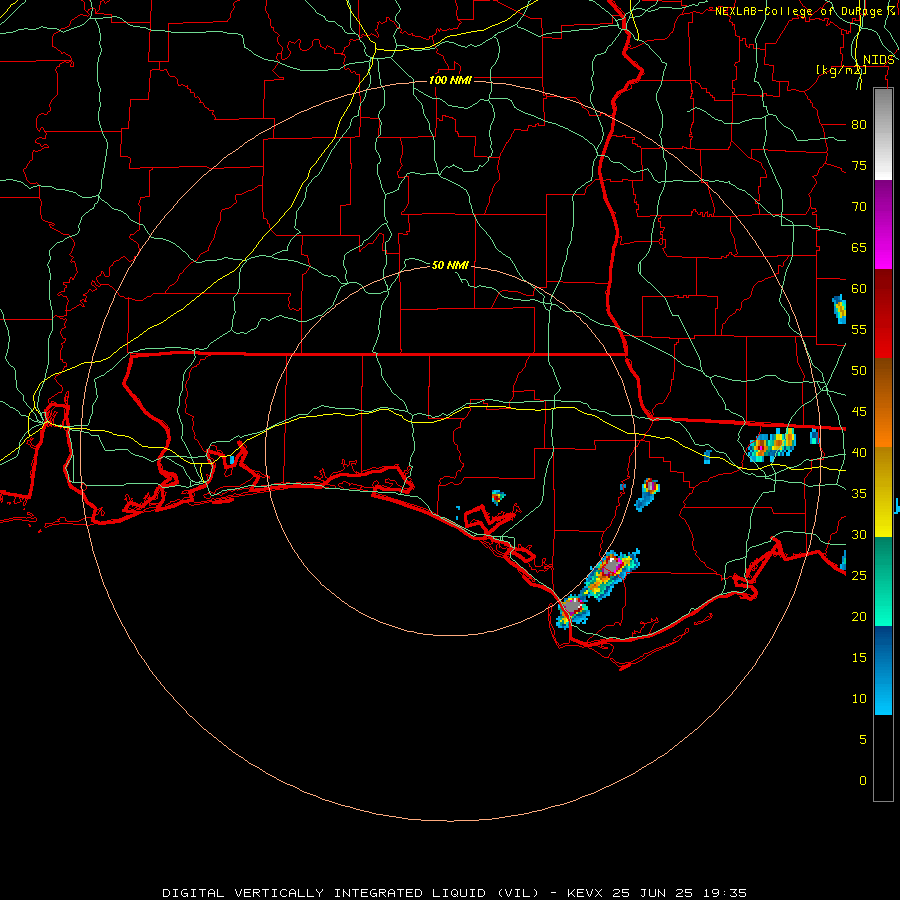Click the tiny blue echo near the western bay
This screenshot has height=900, width=900.
(x=231, y=460)
